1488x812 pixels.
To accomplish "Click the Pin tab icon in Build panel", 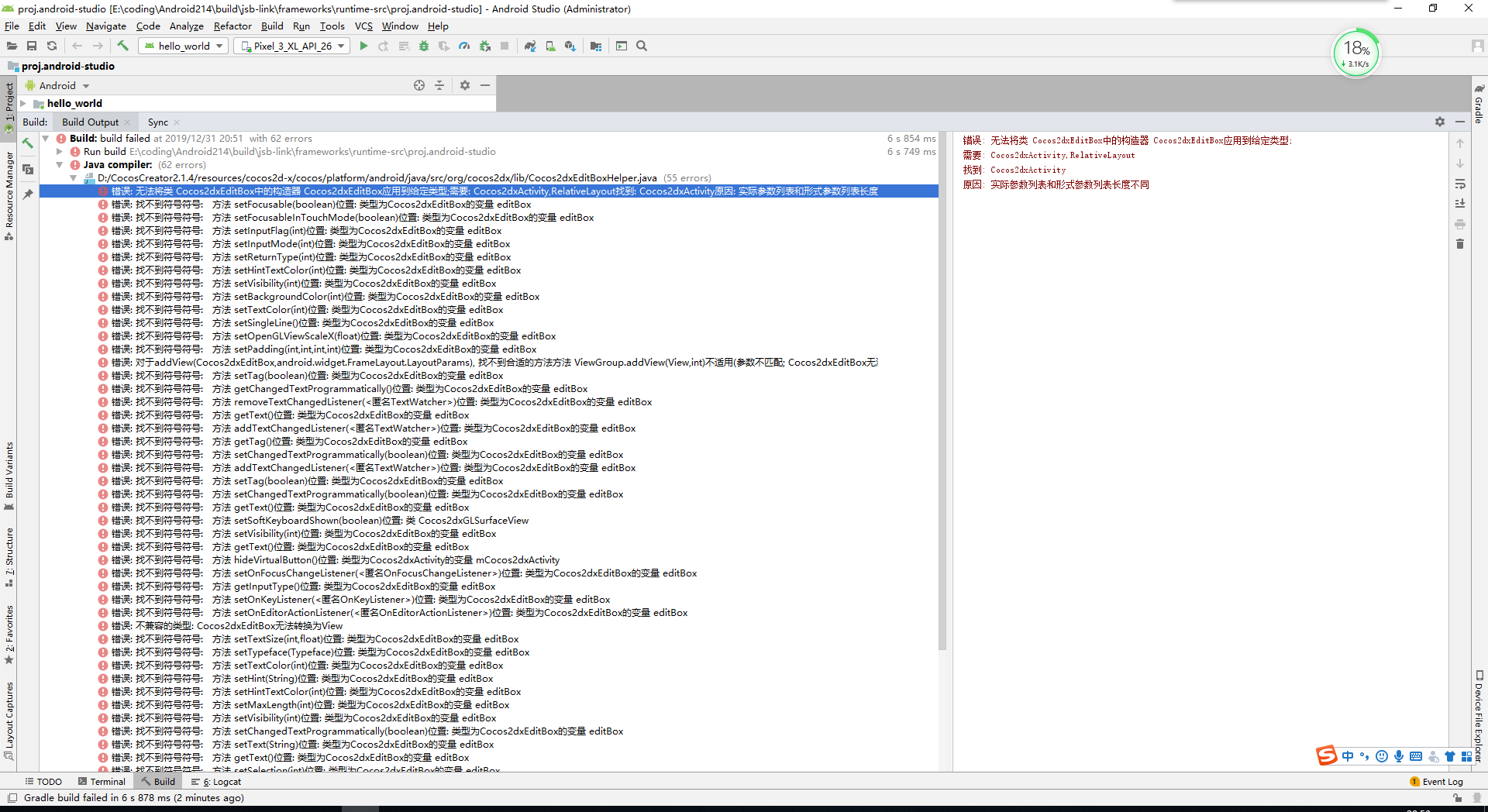I will (x=28, y=194).
